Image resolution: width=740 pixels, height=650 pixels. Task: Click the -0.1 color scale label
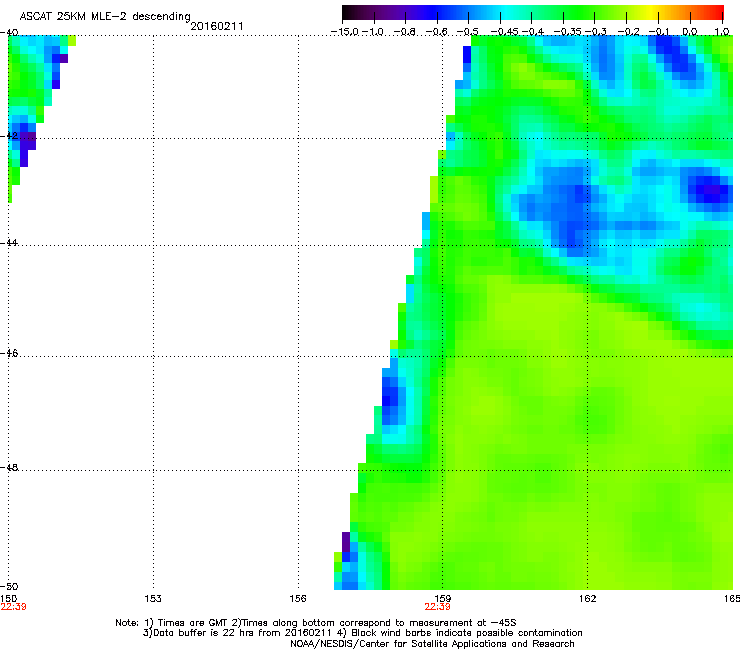point(659,32)
